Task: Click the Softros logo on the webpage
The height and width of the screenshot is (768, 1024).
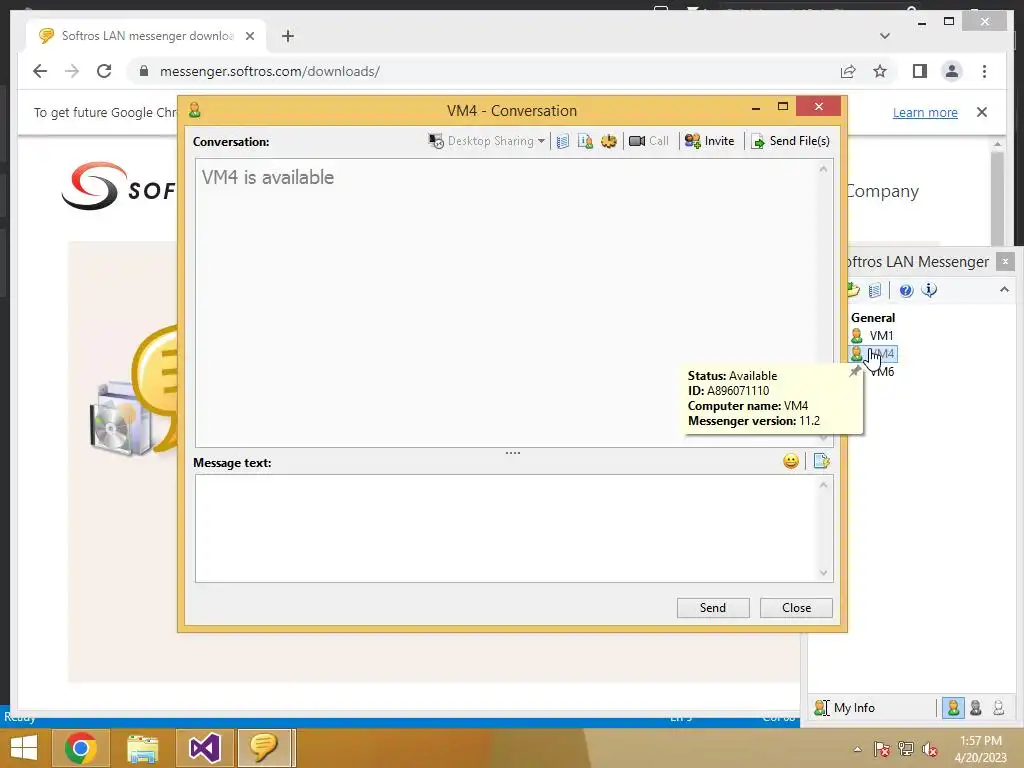Action: (118, 187)
